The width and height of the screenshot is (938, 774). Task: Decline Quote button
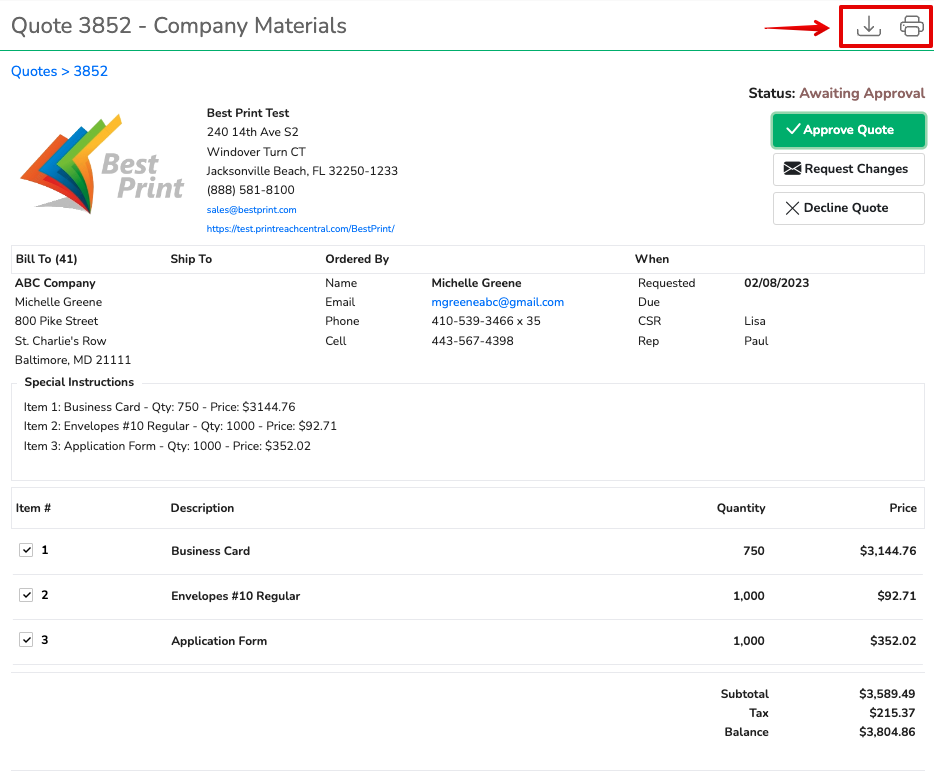pos(848,208)
